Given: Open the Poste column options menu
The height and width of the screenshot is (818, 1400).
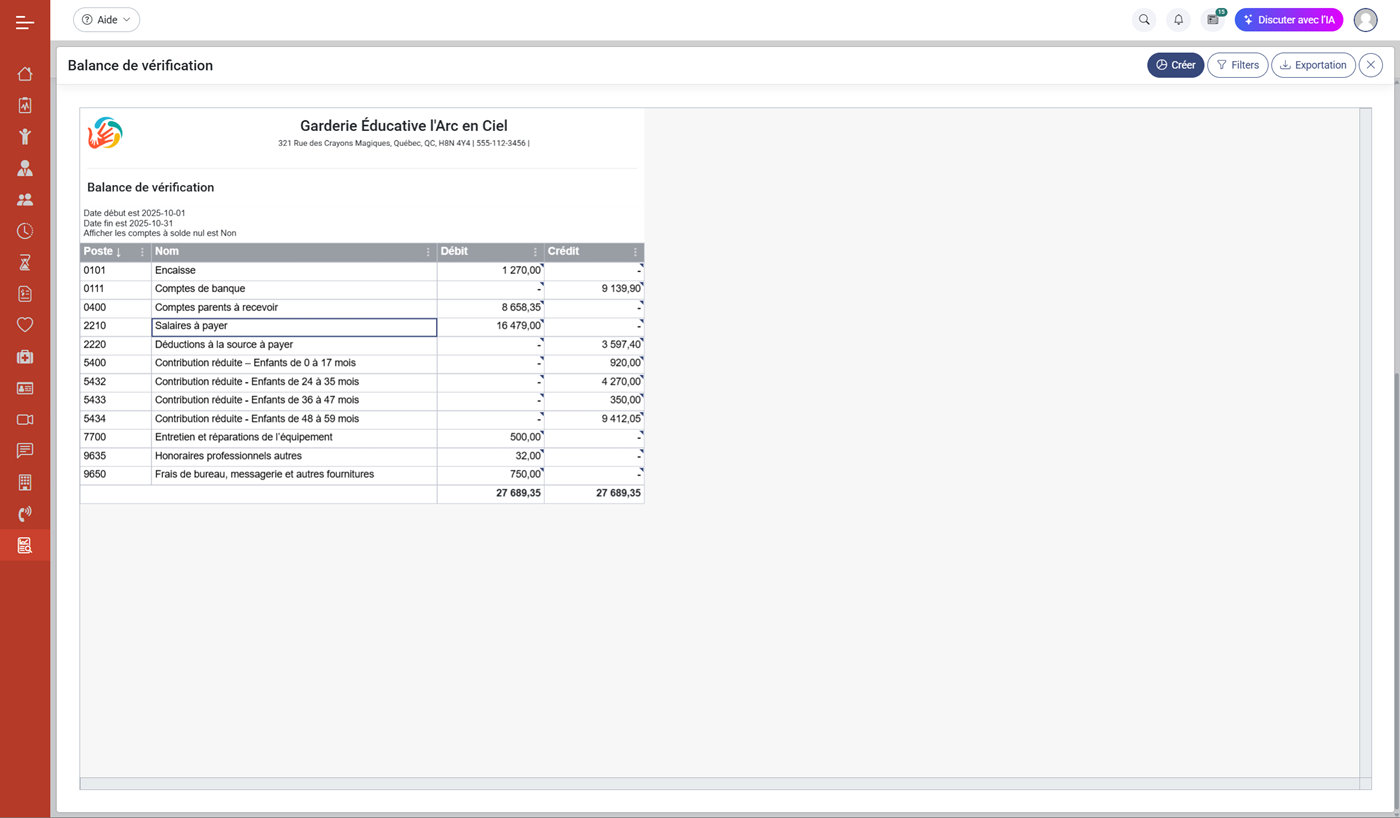Looking at the screenshot, I should 142,252.
